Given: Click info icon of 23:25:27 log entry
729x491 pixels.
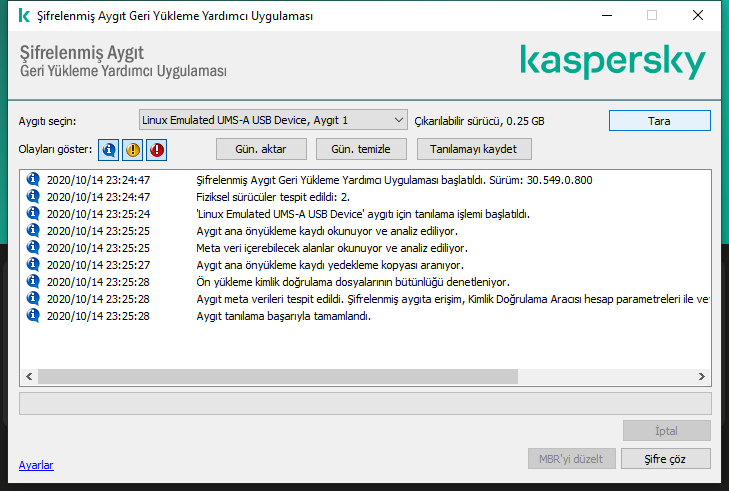Looking at the screenshot, I should tap(33, 264).
